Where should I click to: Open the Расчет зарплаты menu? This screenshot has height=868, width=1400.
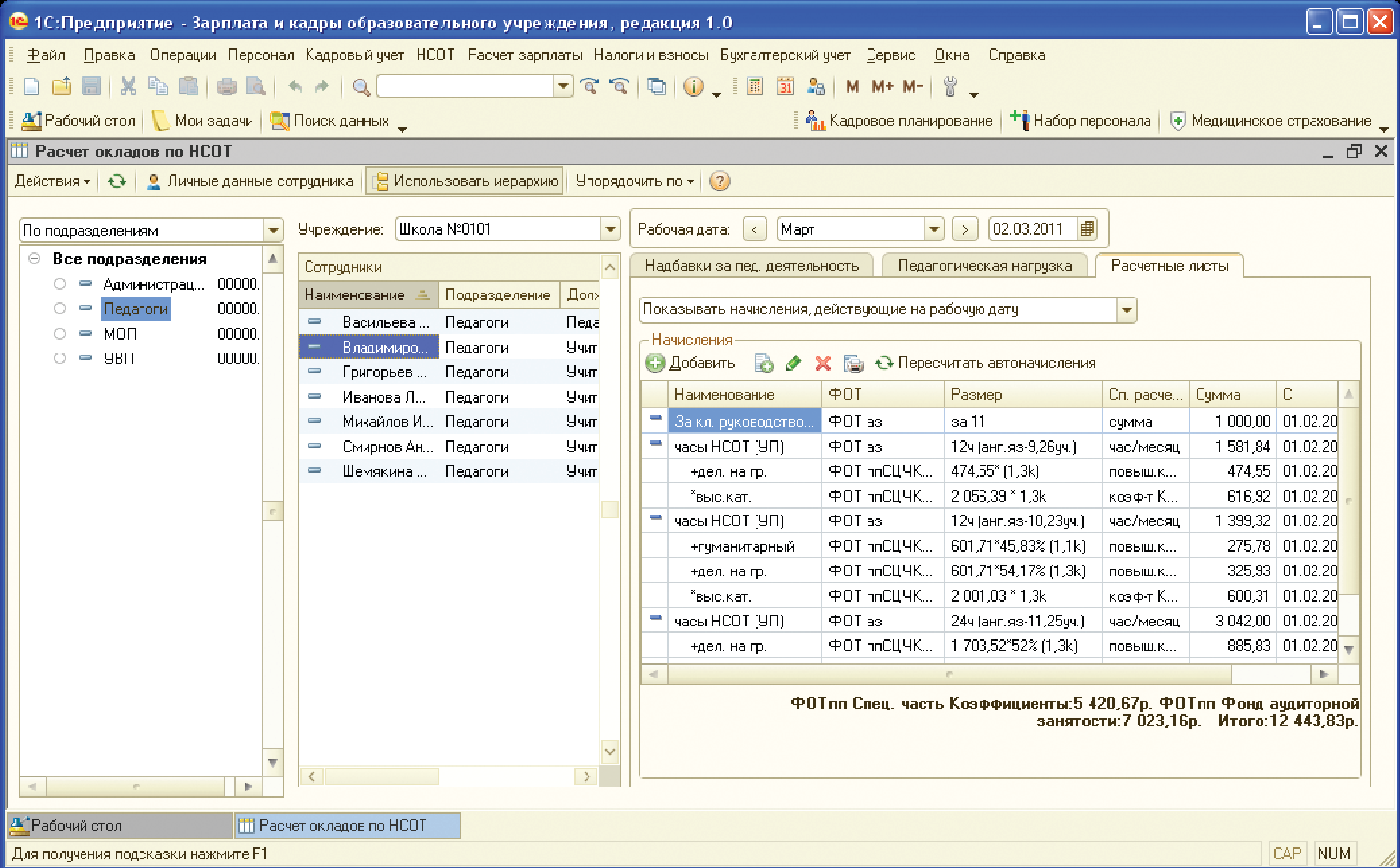tap(525, 55)
